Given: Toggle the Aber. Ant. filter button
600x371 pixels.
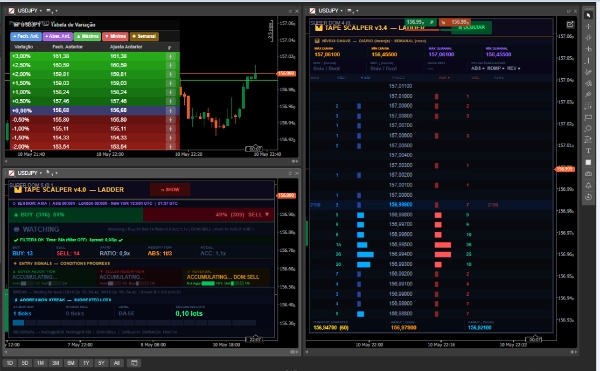Looking at the screenshot, I should (57, 36).
